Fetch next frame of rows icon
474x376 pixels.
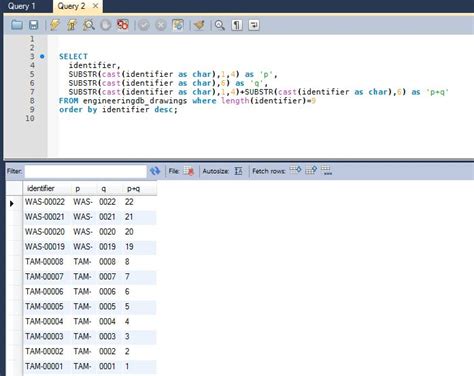[x=295, y=170]
